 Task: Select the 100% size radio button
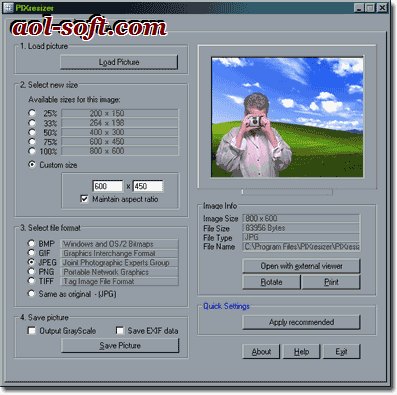tap(32, 151)
